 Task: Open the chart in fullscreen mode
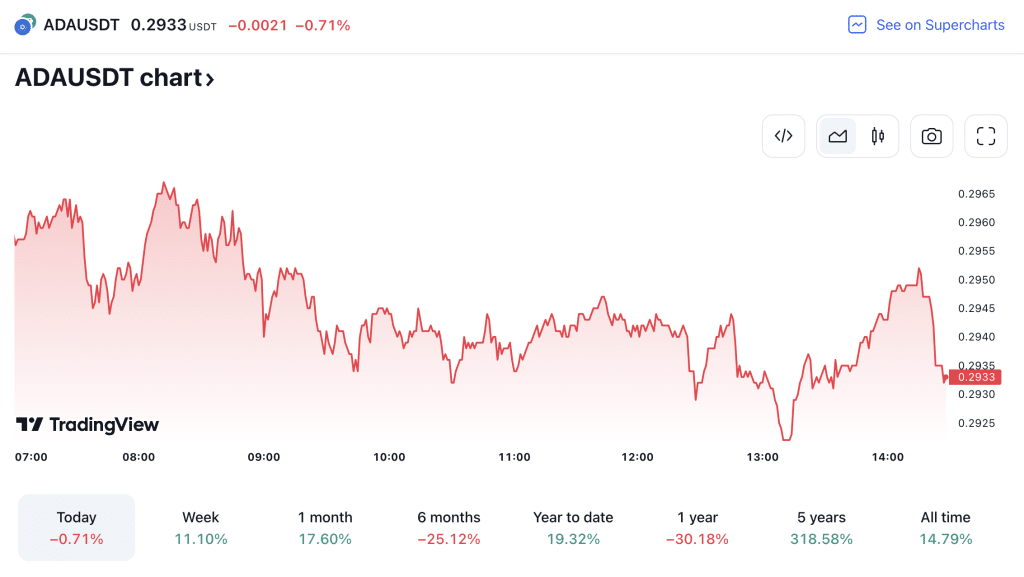[x=985, y=136]
